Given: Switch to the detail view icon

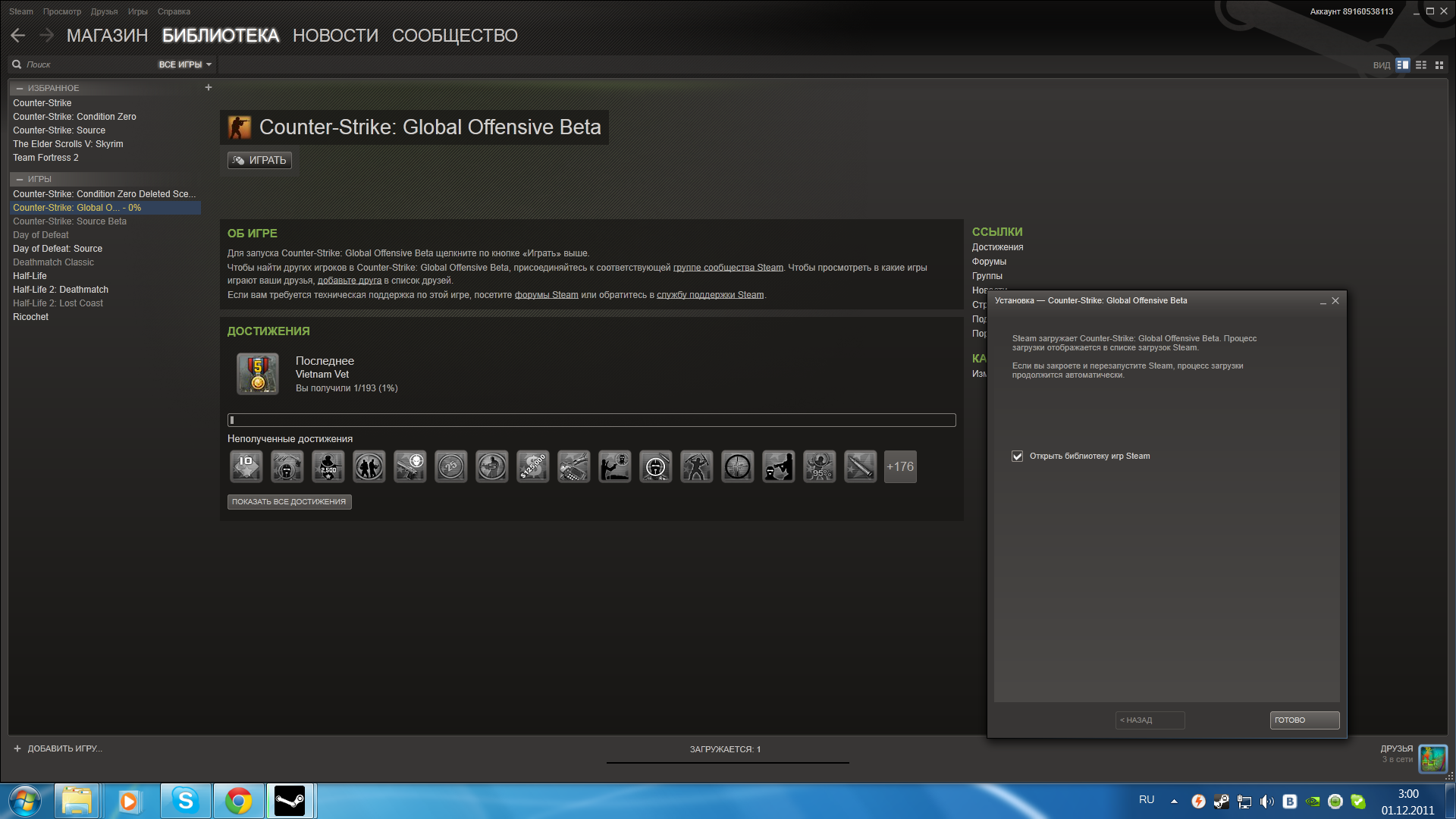Looking at the screenshot, I should (x=1403, y=65).
